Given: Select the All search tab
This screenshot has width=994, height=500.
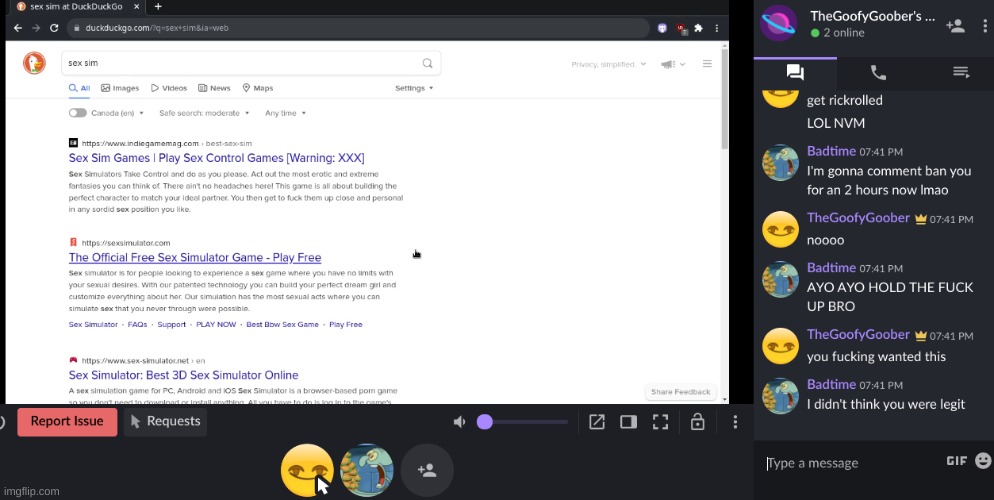Looking at the screenshot, I should (x=79, y=88).
